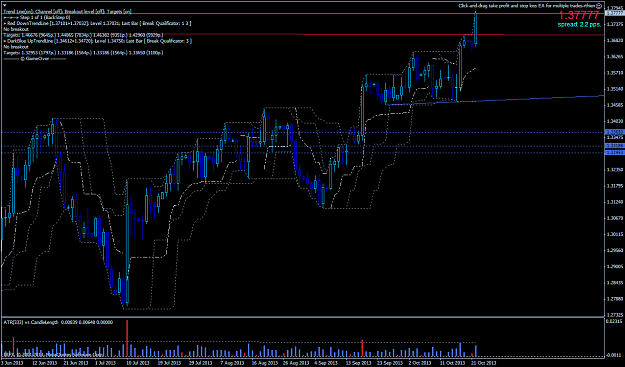Image resolution: width=625 pixels, height=367 pixels.
Task: Click the 'Click-and-drag take profit' EA label
Action: coord(527,6)
